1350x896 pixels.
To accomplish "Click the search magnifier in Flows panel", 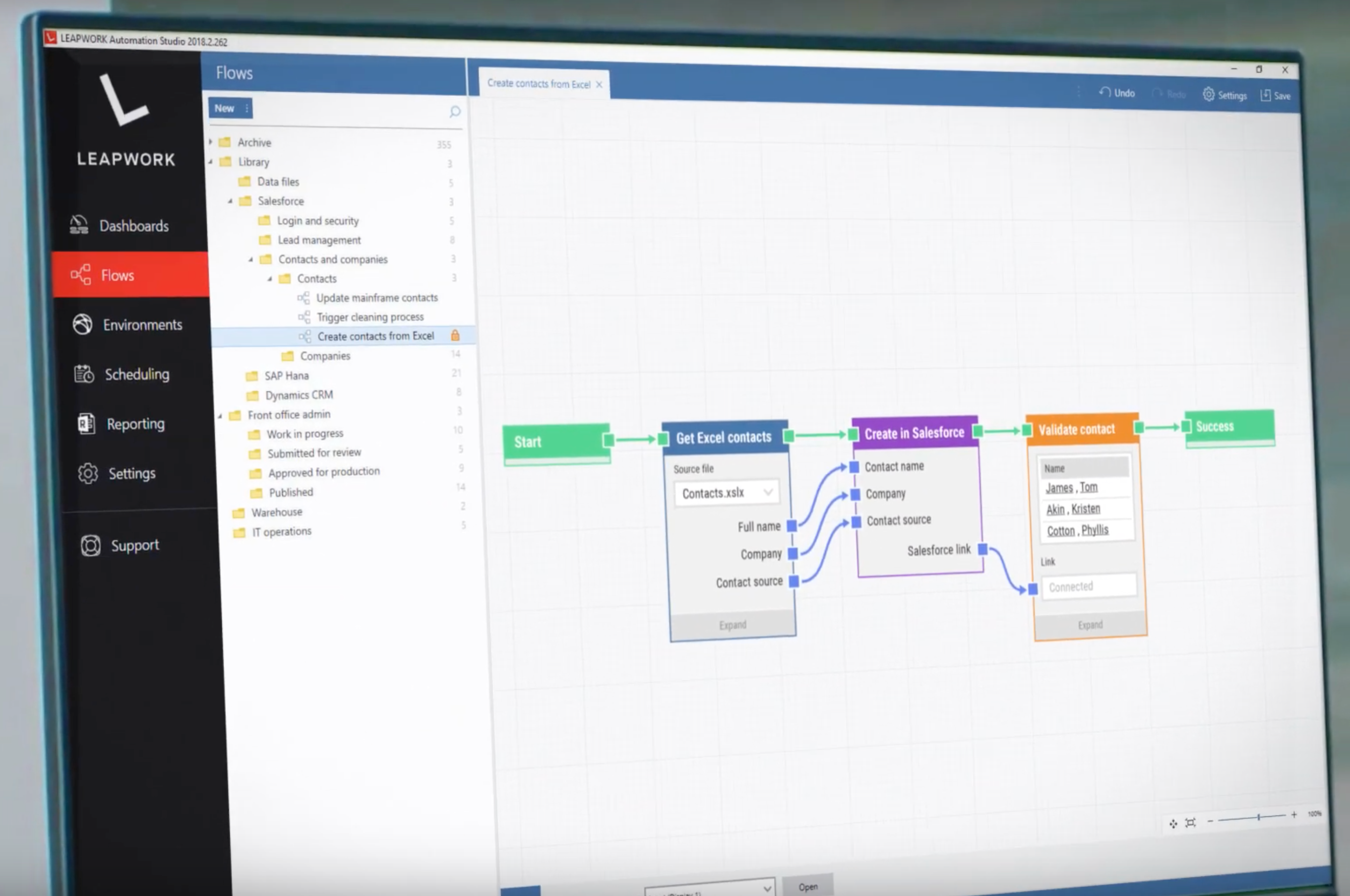I will tap(455, 111).
